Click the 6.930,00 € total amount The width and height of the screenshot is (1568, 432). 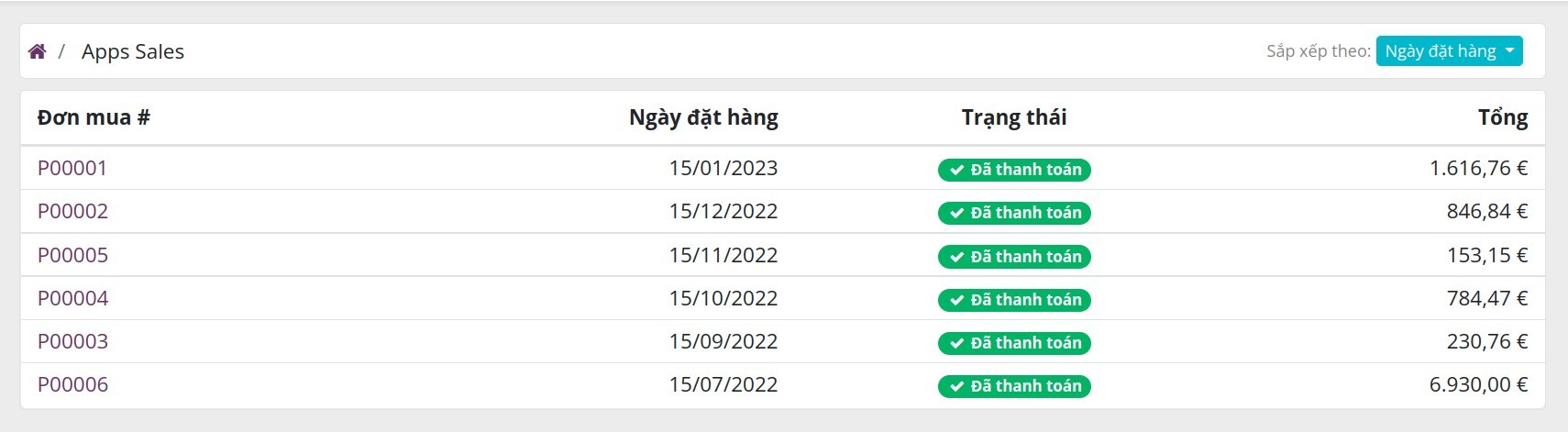1478,384
